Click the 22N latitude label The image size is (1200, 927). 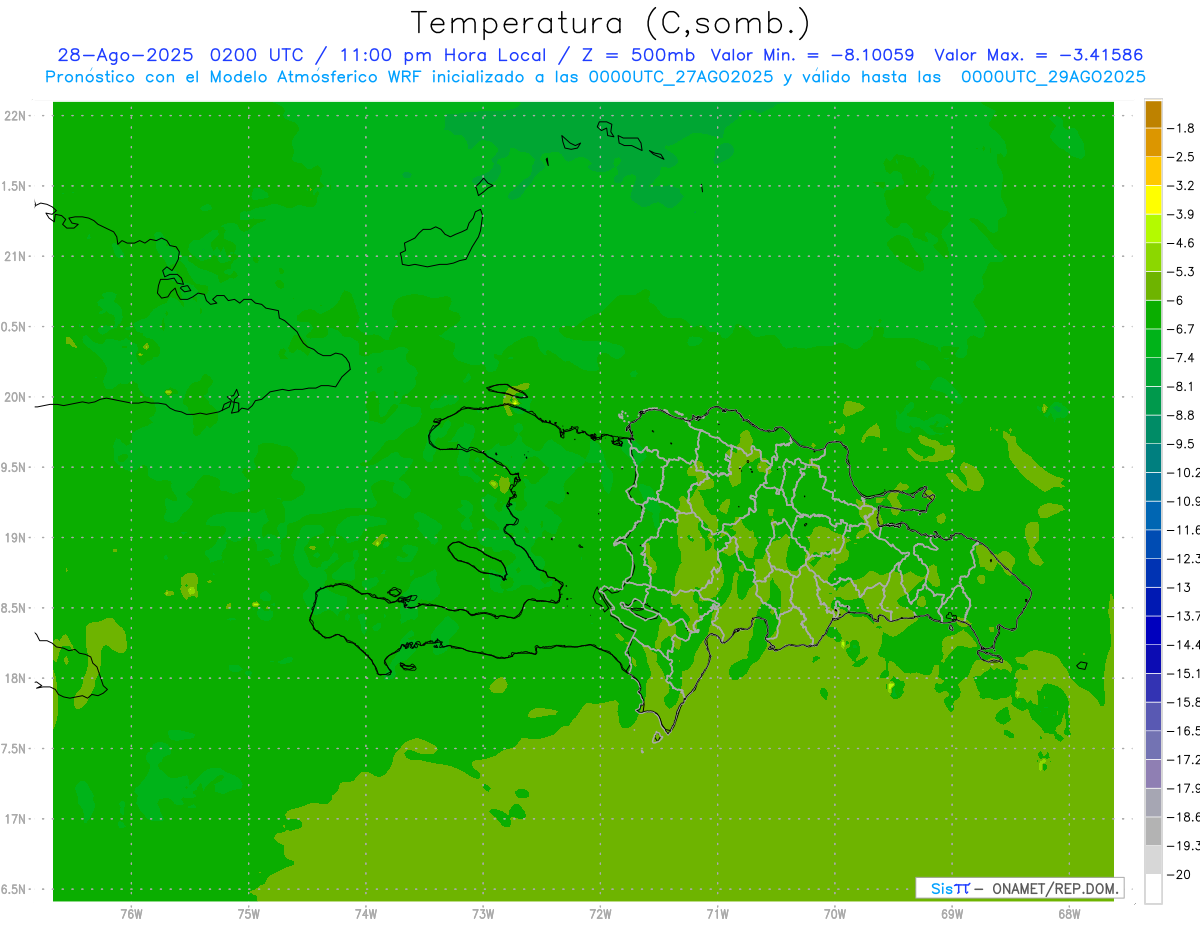pyautogui.click(x=16, y=116)
